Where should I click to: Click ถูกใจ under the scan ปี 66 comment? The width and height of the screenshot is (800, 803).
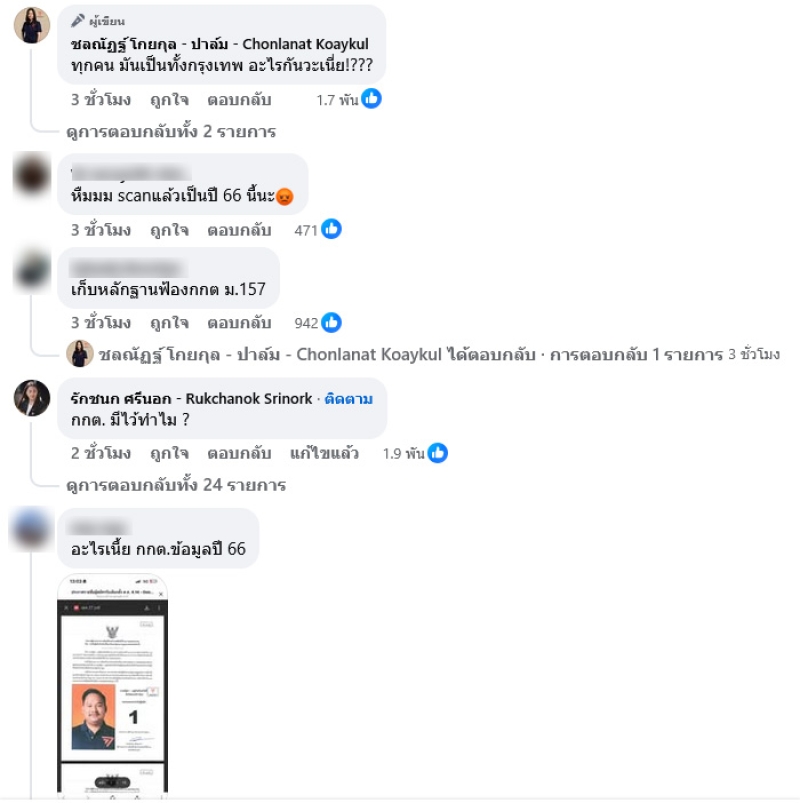[170, 230]
